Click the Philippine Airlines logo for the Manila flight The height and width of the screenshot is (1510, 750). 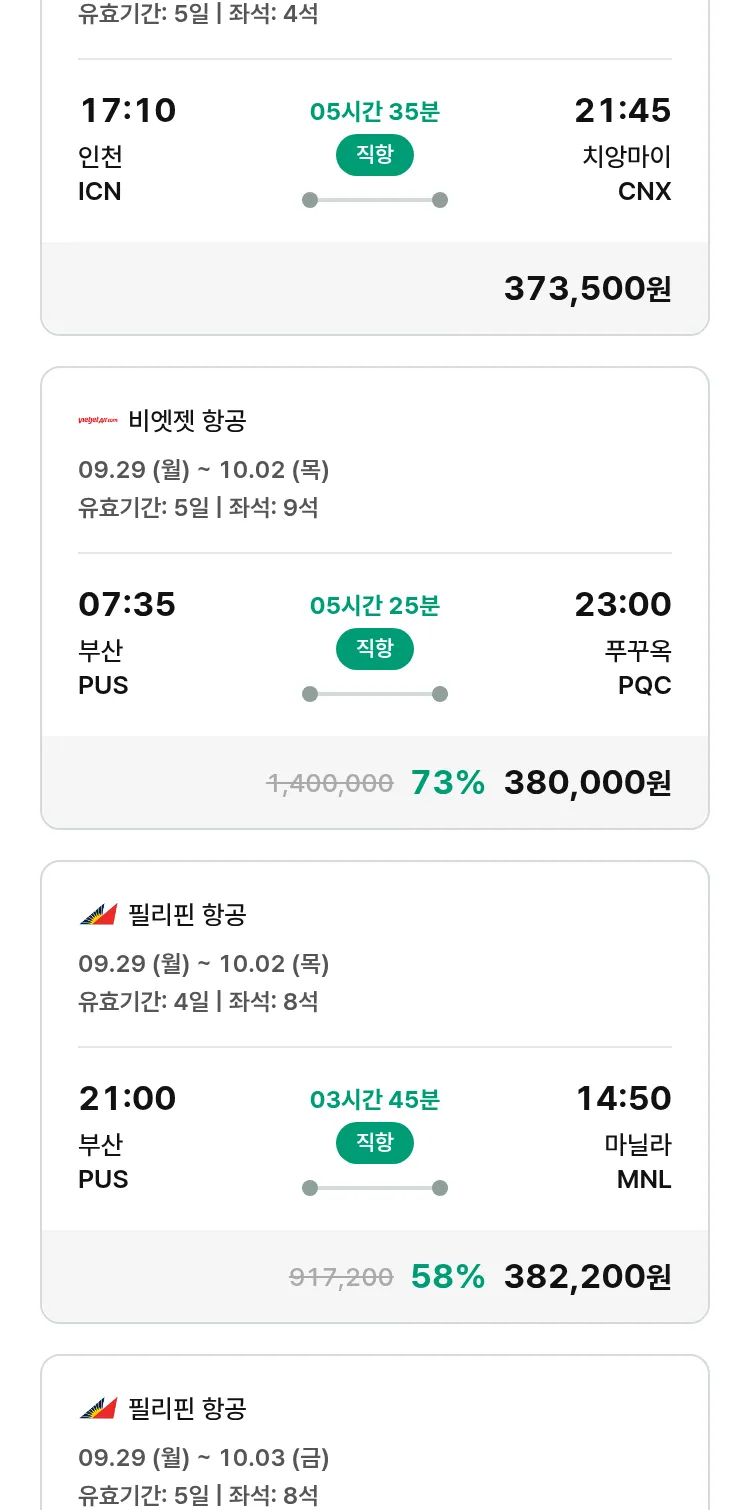(98, 914)
